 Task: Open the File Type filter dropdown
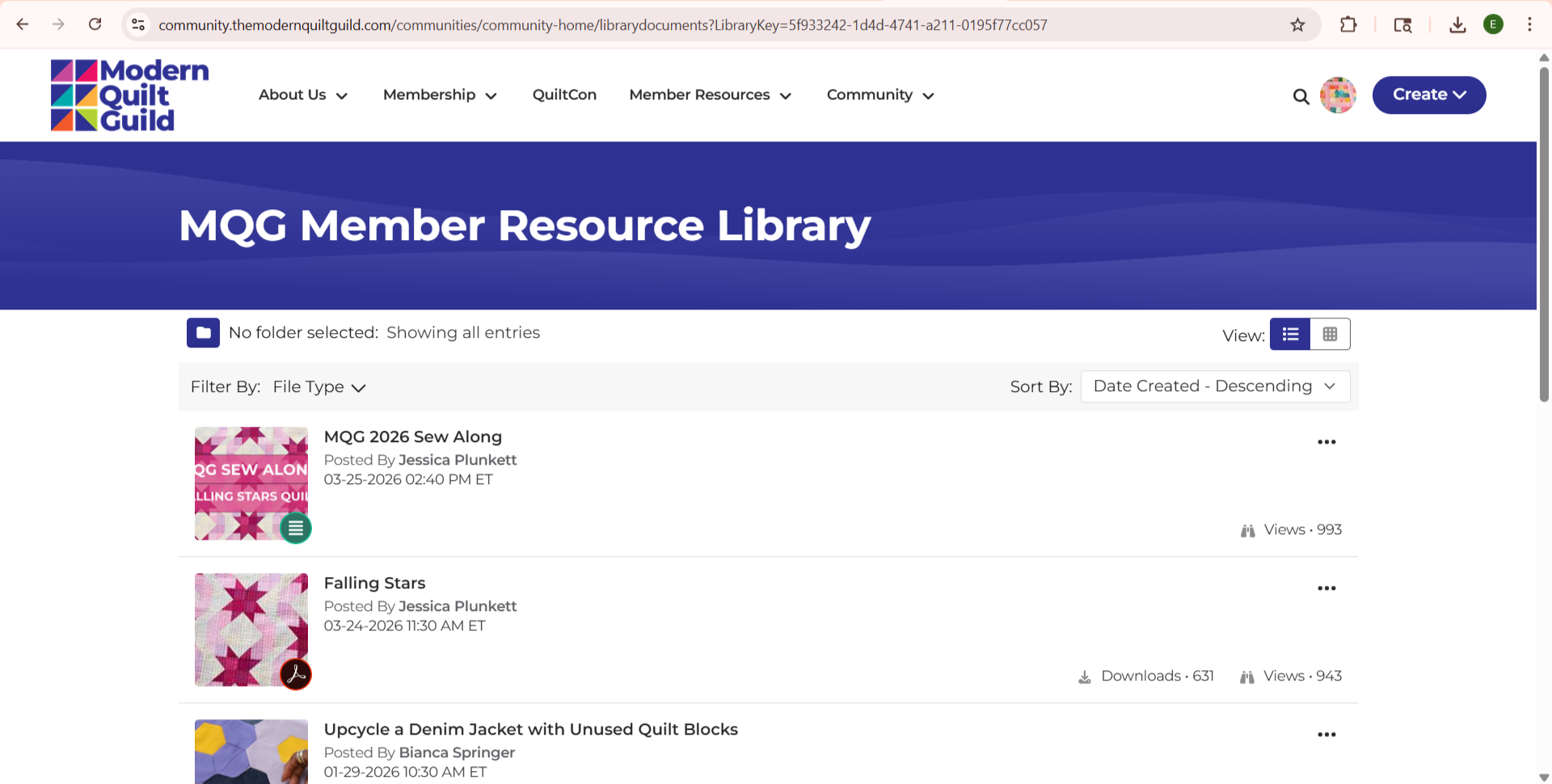tap(319, 386)
